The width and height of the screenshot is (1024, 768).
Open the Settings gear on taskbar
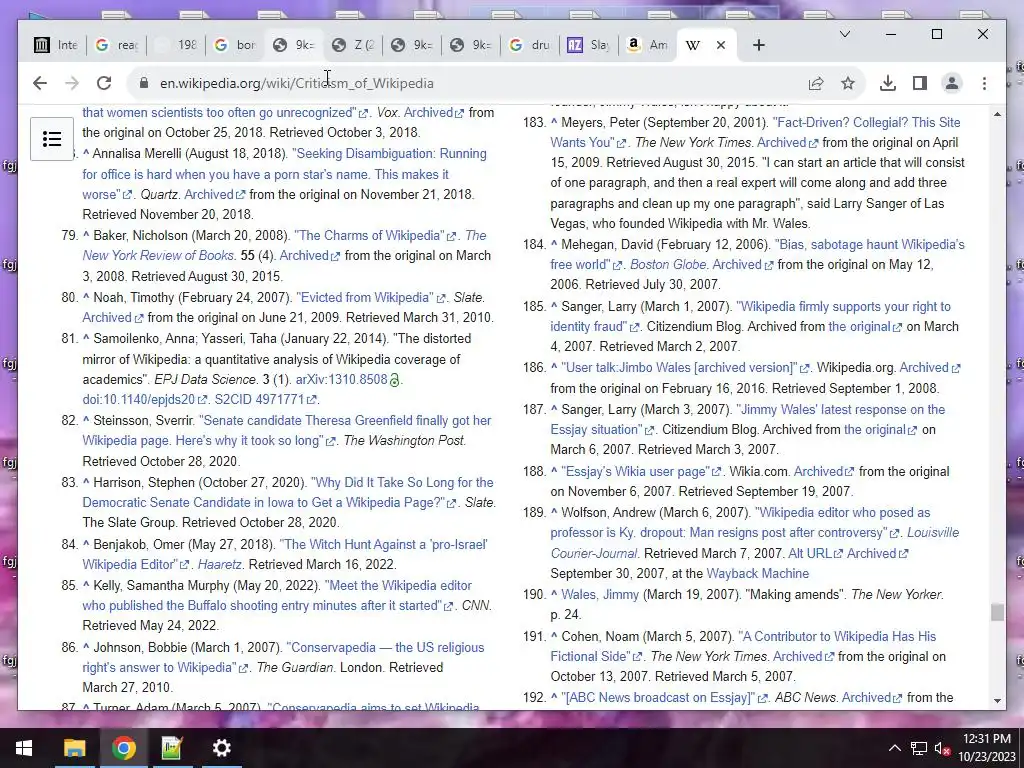[x=221, y=748]
